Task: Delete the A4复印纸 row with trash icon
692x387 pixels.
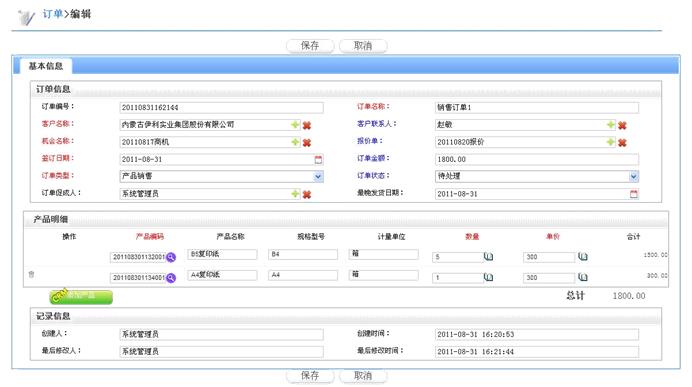Action: pyautogui.click(x=31, y=274)
